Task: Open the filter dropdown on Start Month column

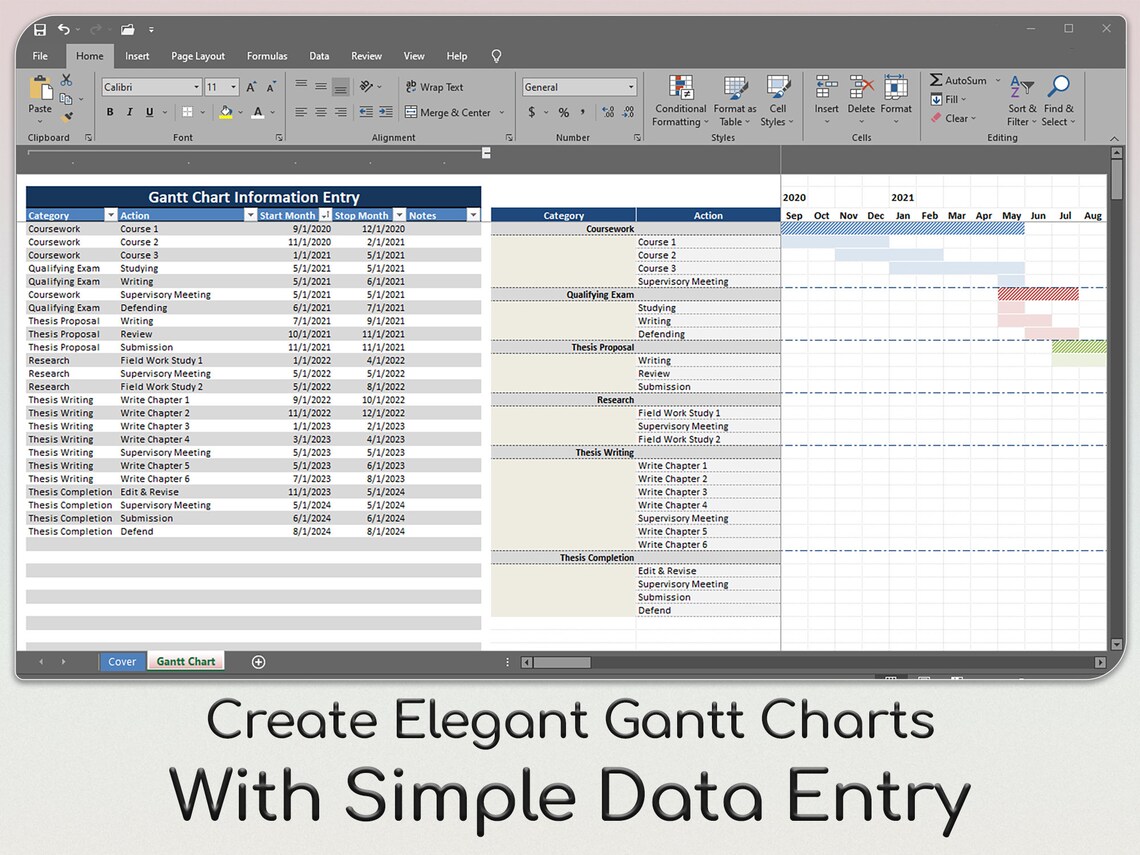Action: point(326,215)
